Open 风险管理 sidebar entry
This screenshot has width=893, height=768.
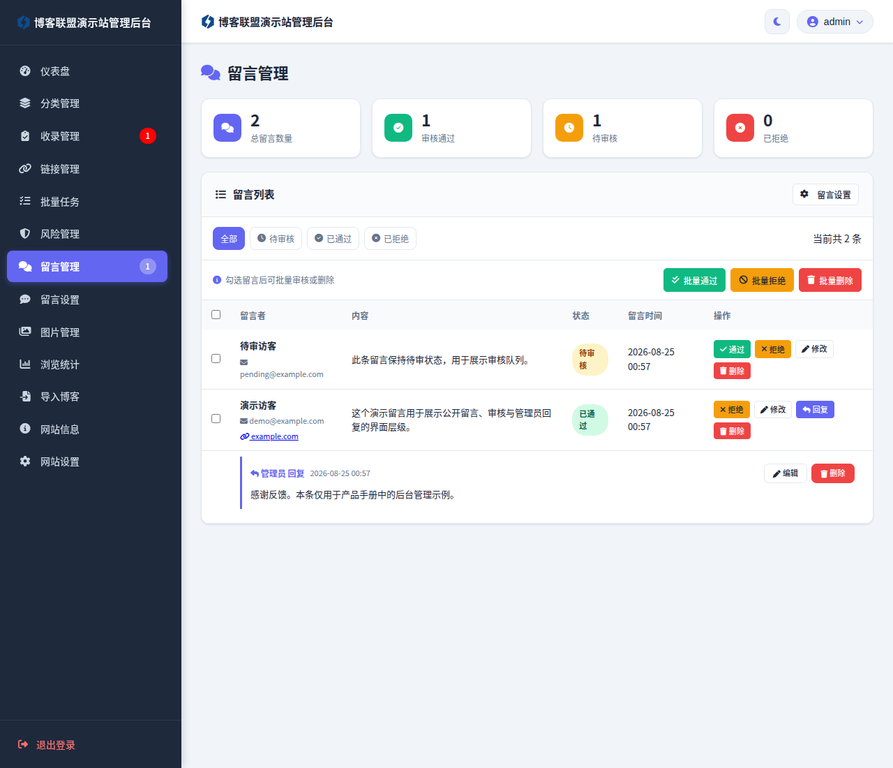point(87,234)
